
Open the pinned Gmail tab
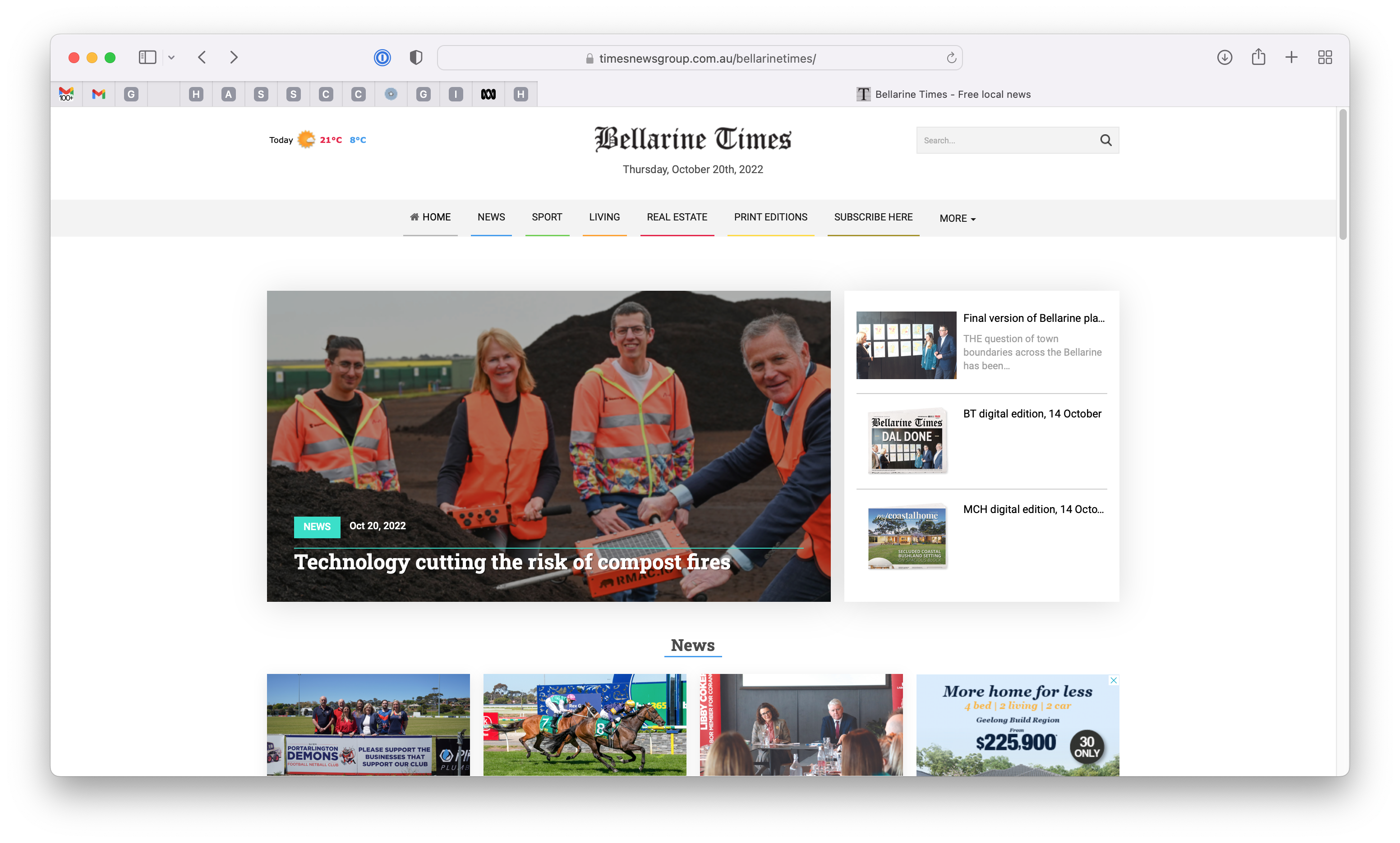tap(99, 94)
